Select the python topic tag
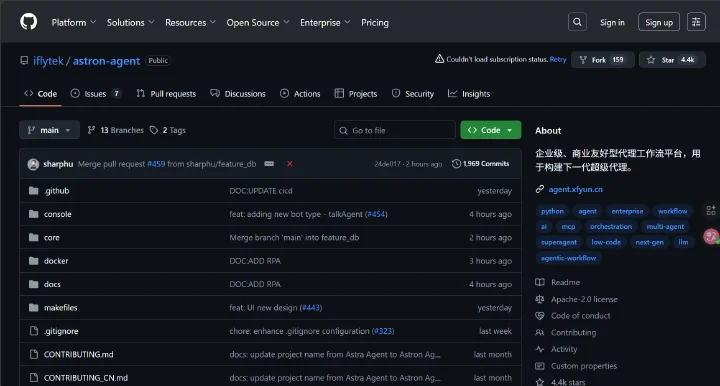This screenshot has height=386, width=720. click(x=552, y=211)
